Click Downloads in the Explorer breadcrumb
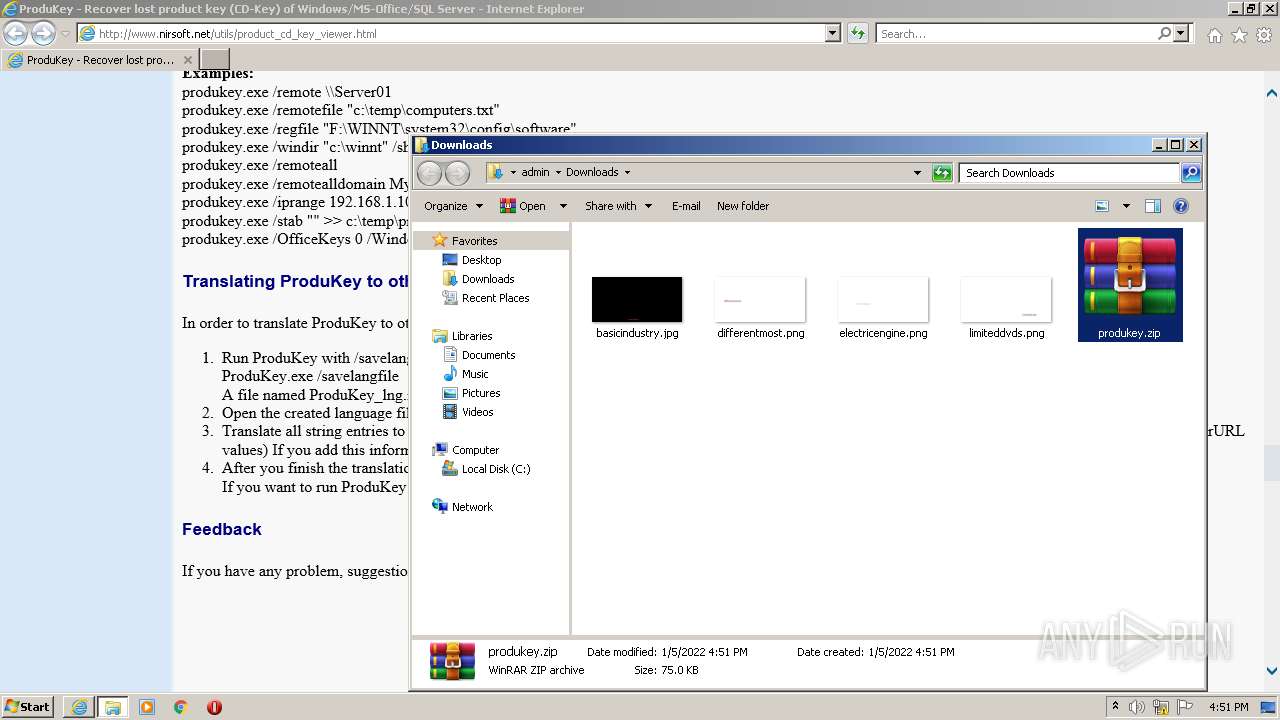Viewport: 1280px width, 720px height. [592, 172]
